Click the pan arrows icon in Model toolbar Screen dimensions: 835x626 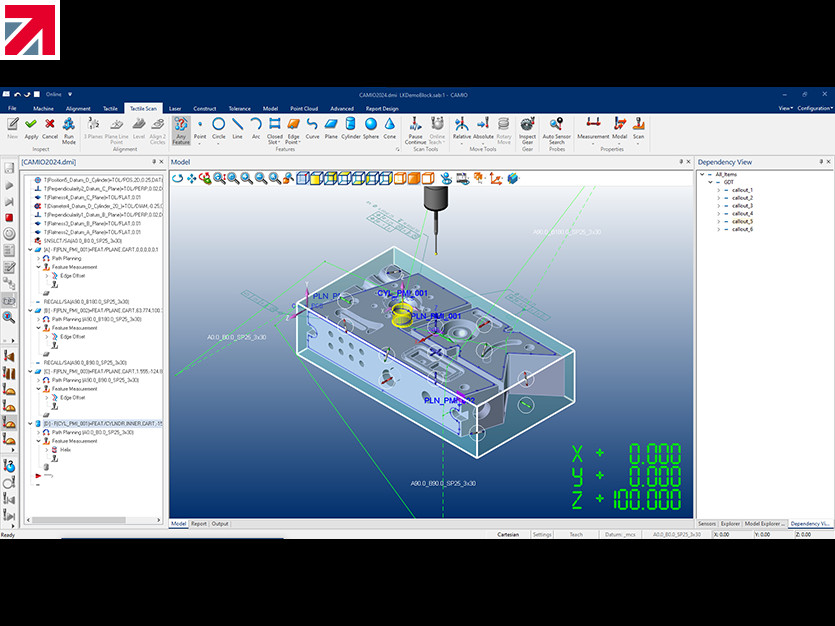point(191,178)
